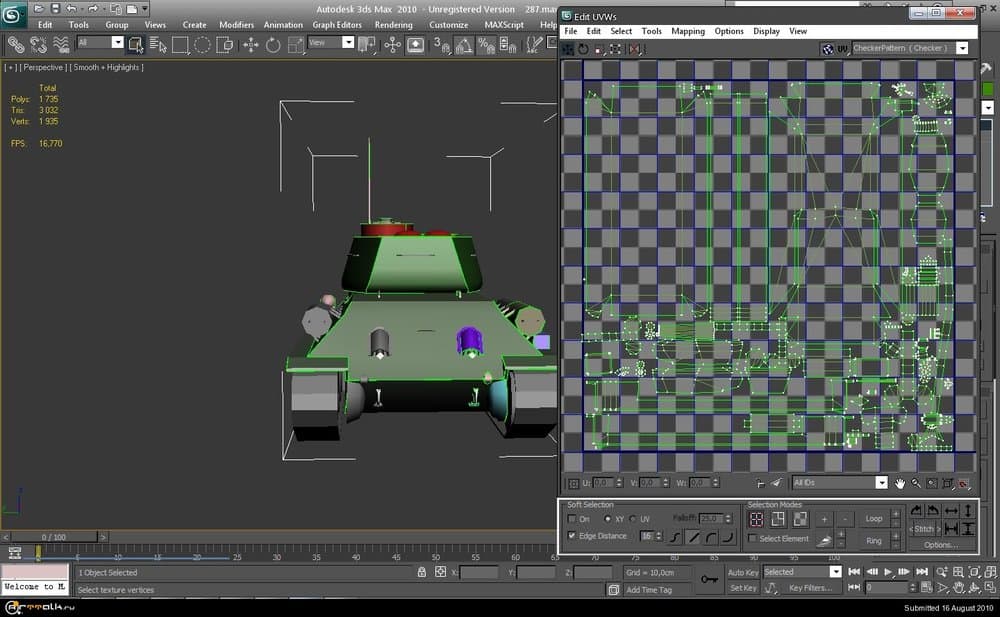Viewport: 1000px width, 617px height.
Task: Click the Freeform Mode icon in UV toolbar
Action: point(617,49)
